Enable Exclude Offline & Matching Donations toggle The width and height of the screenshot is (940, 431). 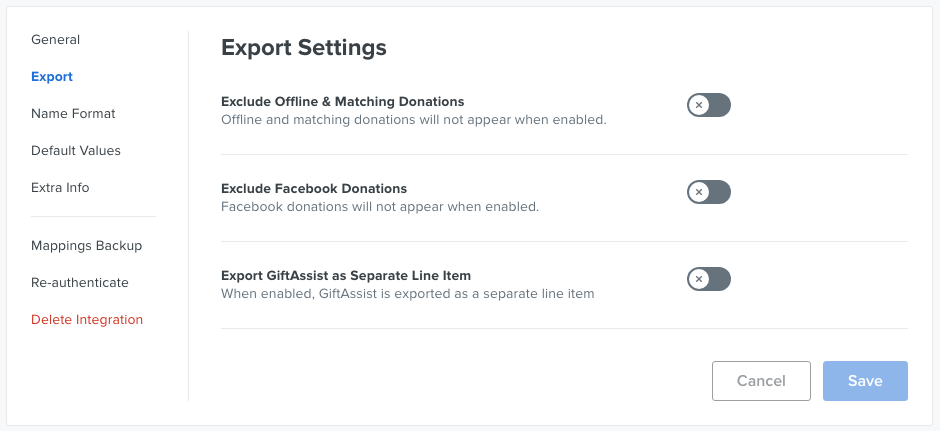coord(709,105)
